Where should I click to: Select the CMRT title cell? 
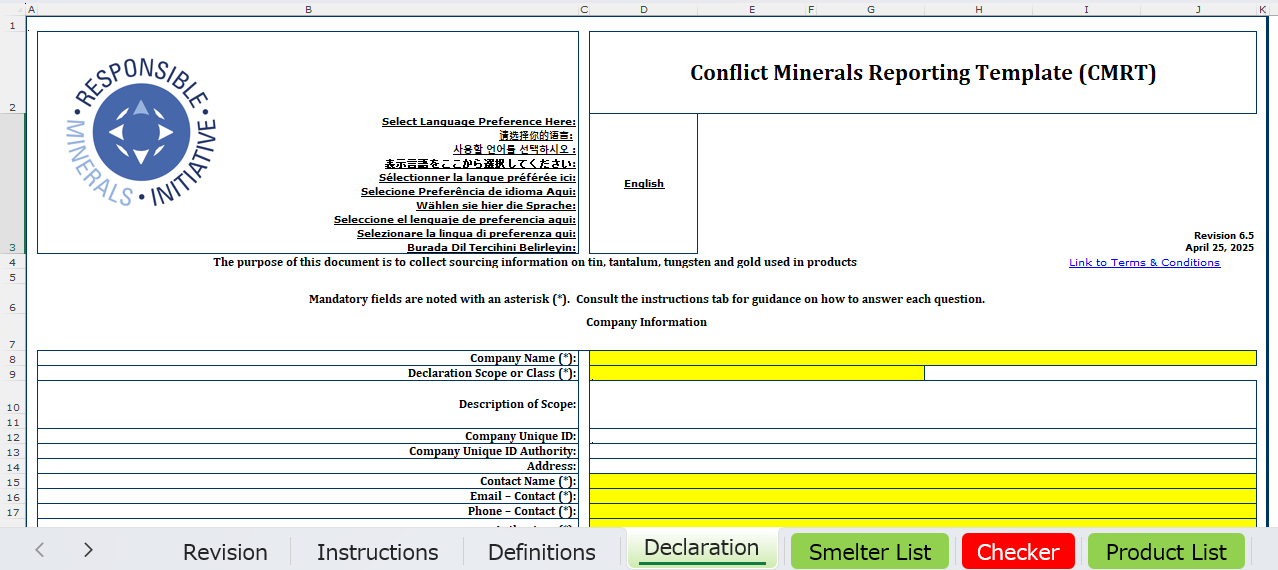[922, 73]
